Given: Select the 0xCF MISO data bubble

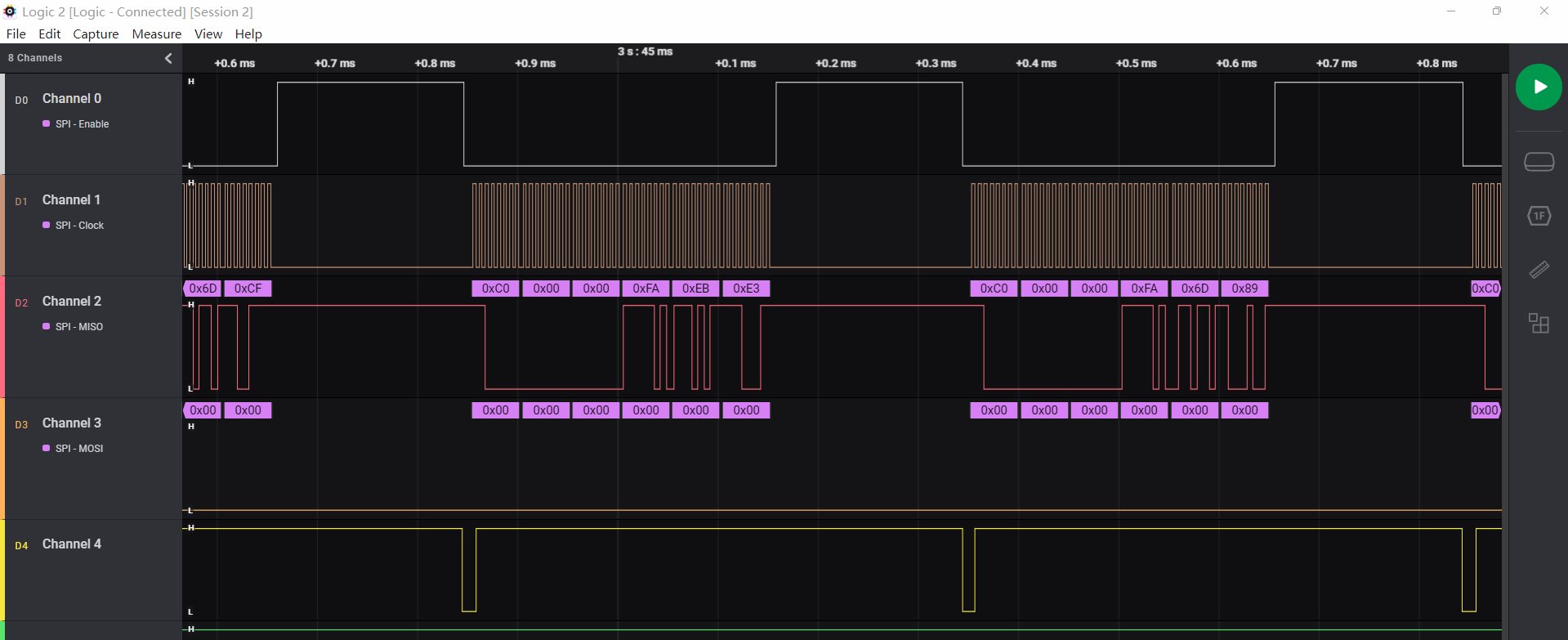Looking at the screenshot, I should click(248, 289).
